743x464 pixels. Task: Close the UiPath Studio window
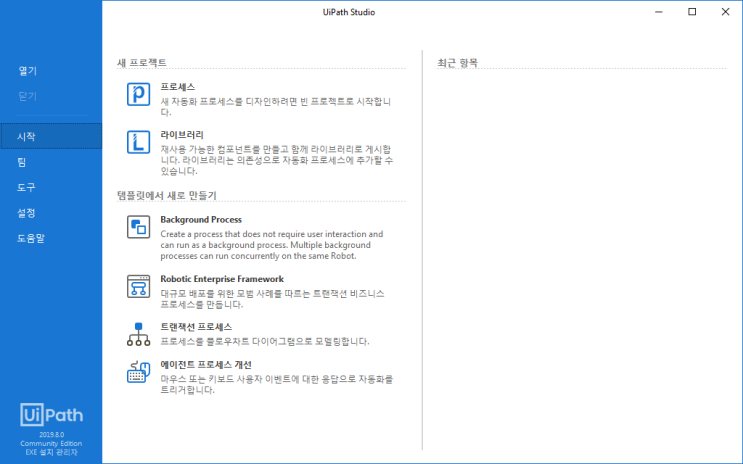(725, 12)
